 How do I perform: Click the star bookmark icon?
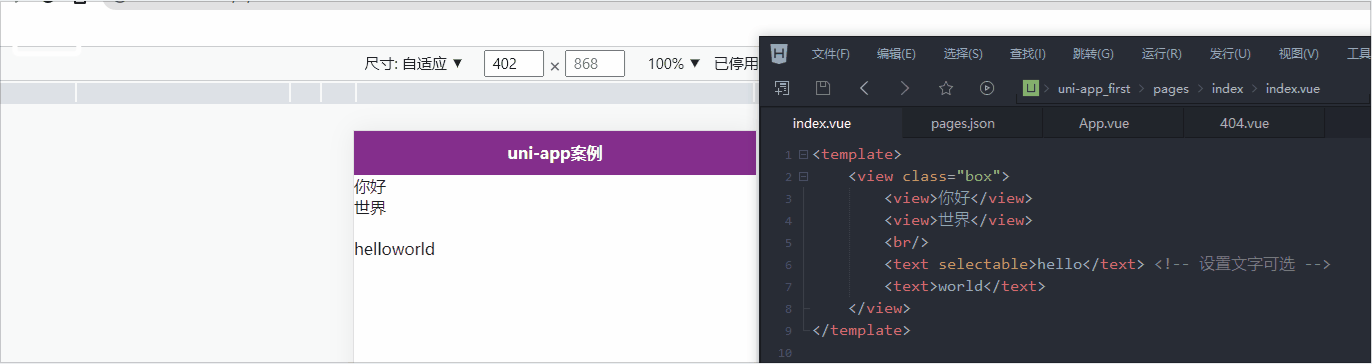click(946, 88)
